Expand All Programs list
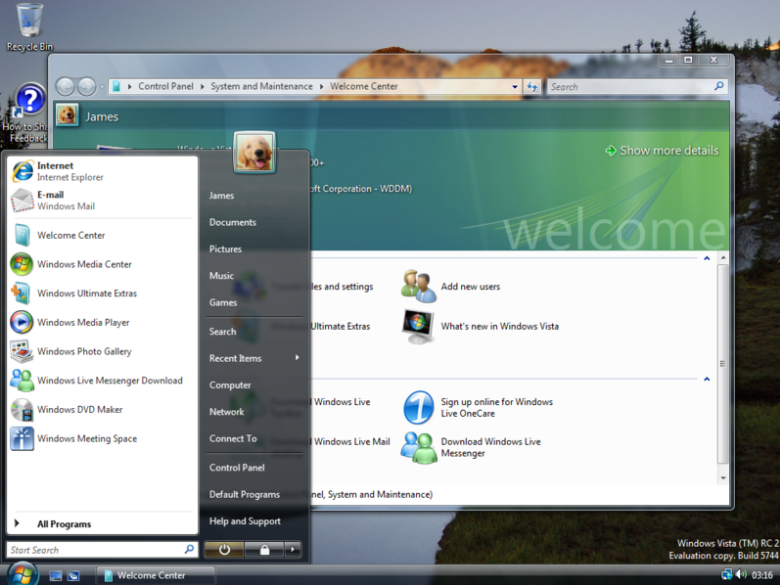The height and width of the screenshot is (585, 780). pyautogui.click(x=102, y=524)
